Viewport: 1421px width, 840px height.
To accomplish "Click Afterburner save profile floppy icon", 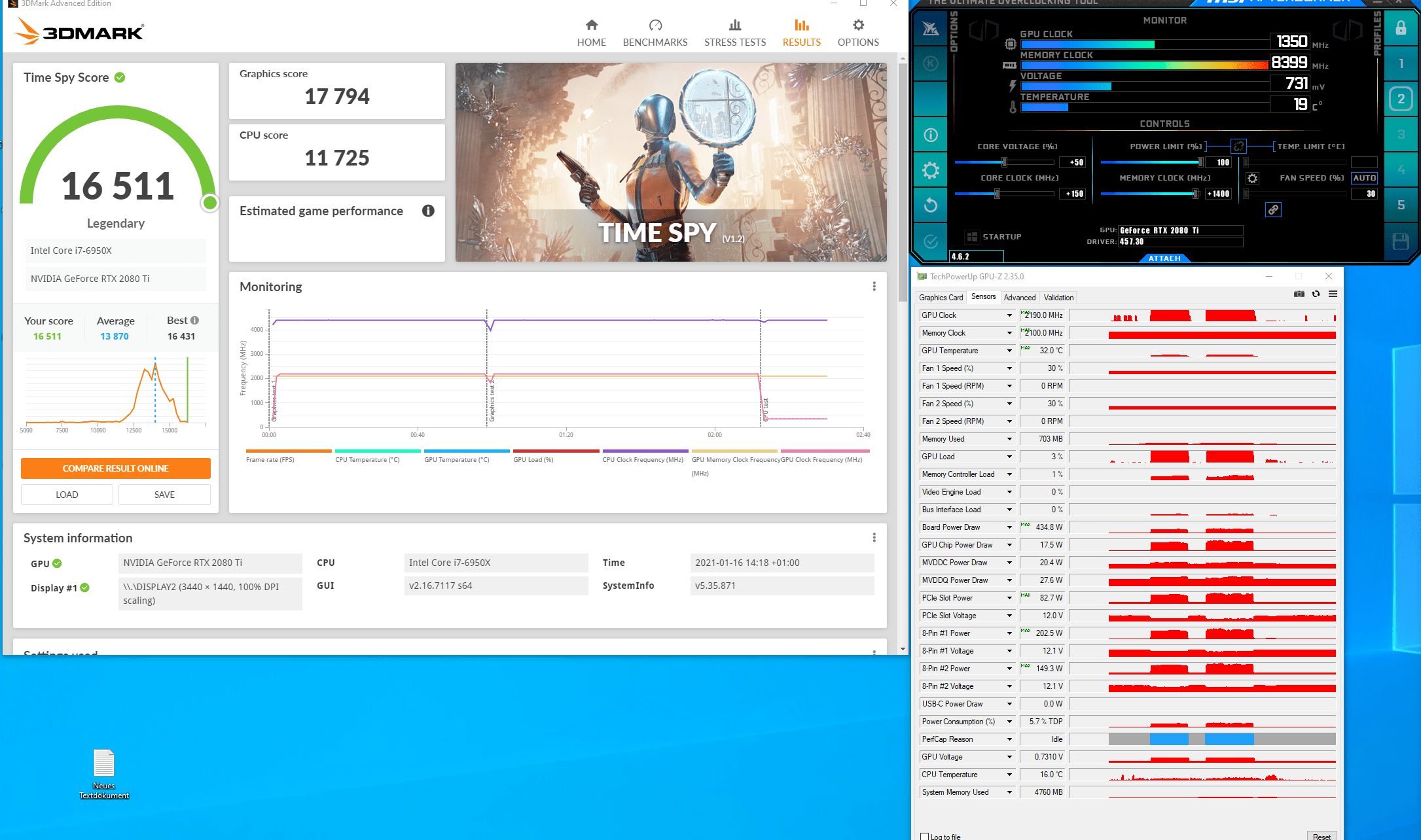I will tap(1401, 241).
